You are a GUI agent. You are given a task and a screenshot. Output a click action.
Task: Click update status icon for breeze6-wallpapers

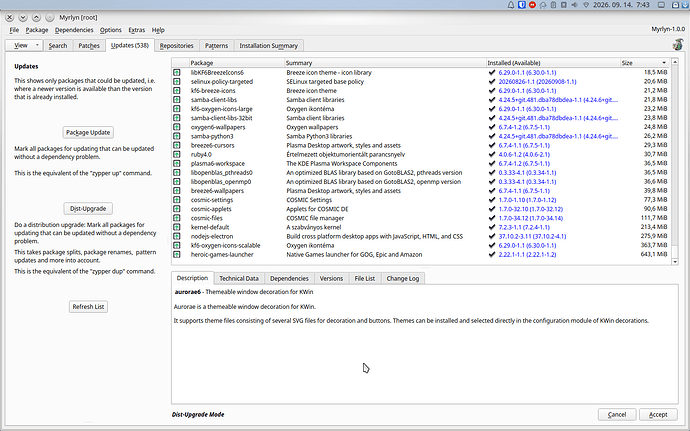point(176,191)
